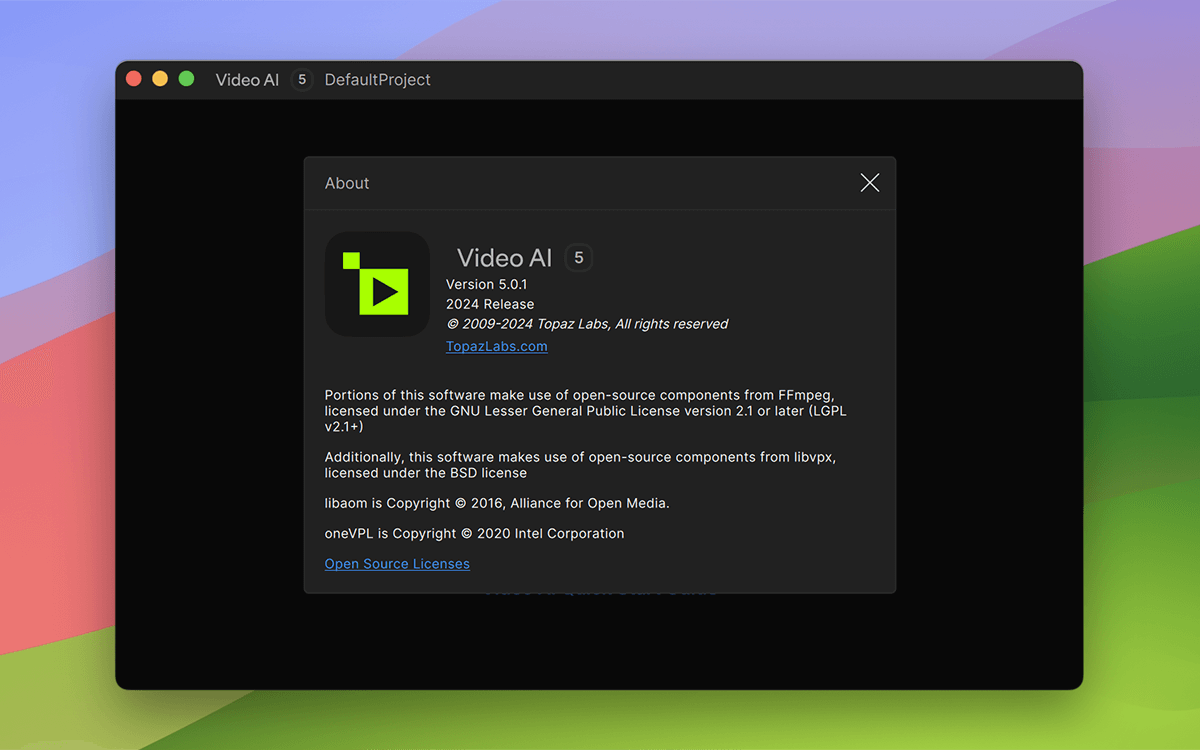The height and width of the screenshot is (750, 1200).
Task: Click the 2024 Release text
Action: click(490, 304)
